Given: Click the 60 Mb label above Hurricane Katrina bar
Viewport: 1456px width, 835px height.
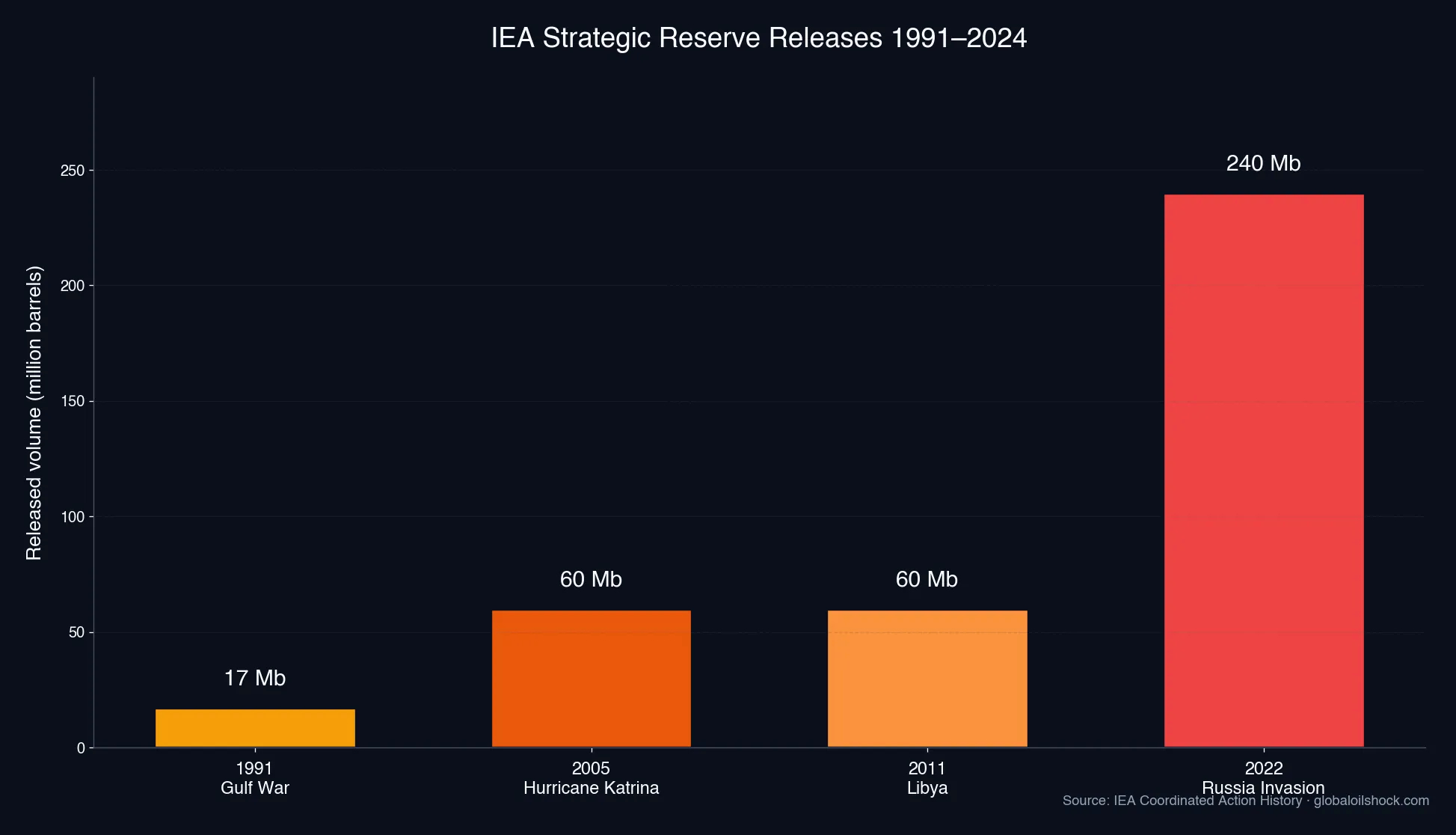Looking at the screenshot, I should [591, 579].
